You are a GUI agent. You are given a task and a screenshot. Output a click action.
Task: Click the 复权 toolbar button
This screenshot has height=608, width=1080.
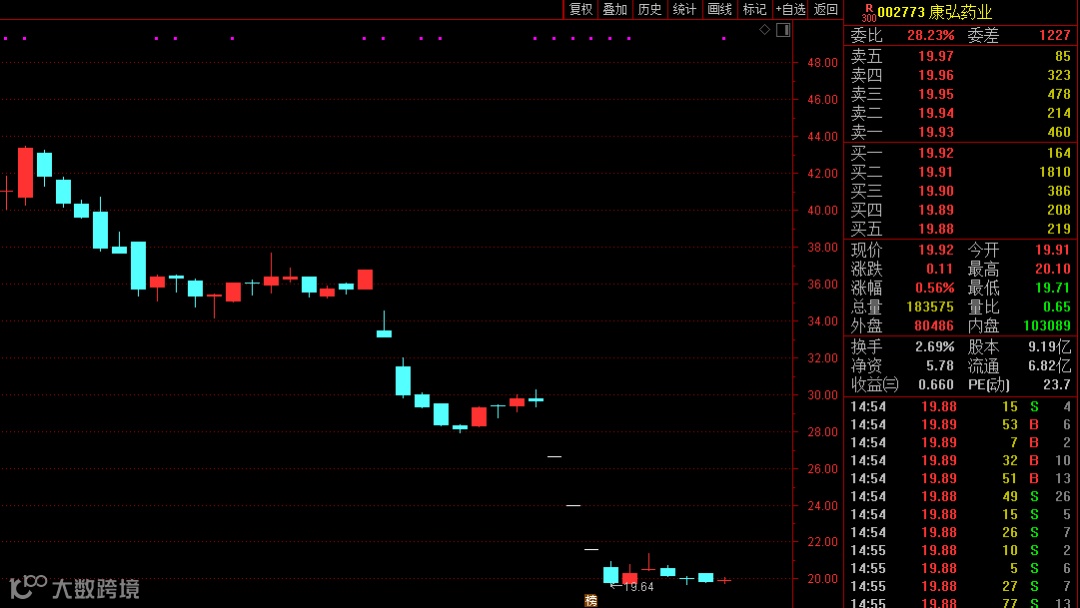pos(581,9)
